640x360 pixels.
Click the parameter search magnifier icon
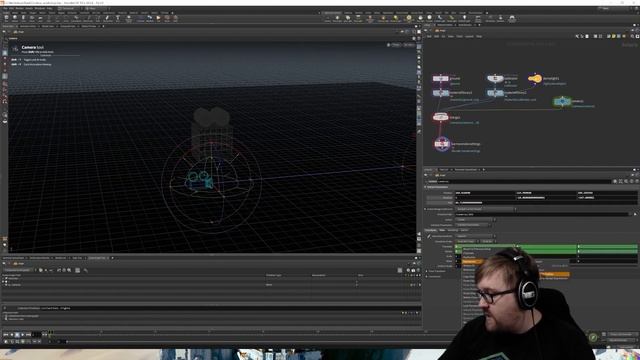tap(627, 181)
